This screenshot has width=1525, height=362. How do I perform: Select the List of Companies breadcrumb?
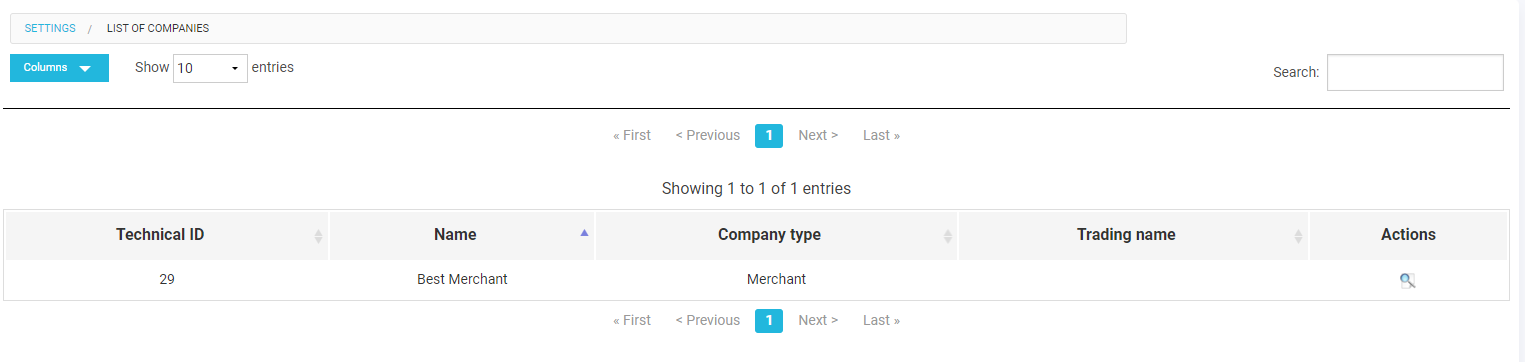coord(158,28)
